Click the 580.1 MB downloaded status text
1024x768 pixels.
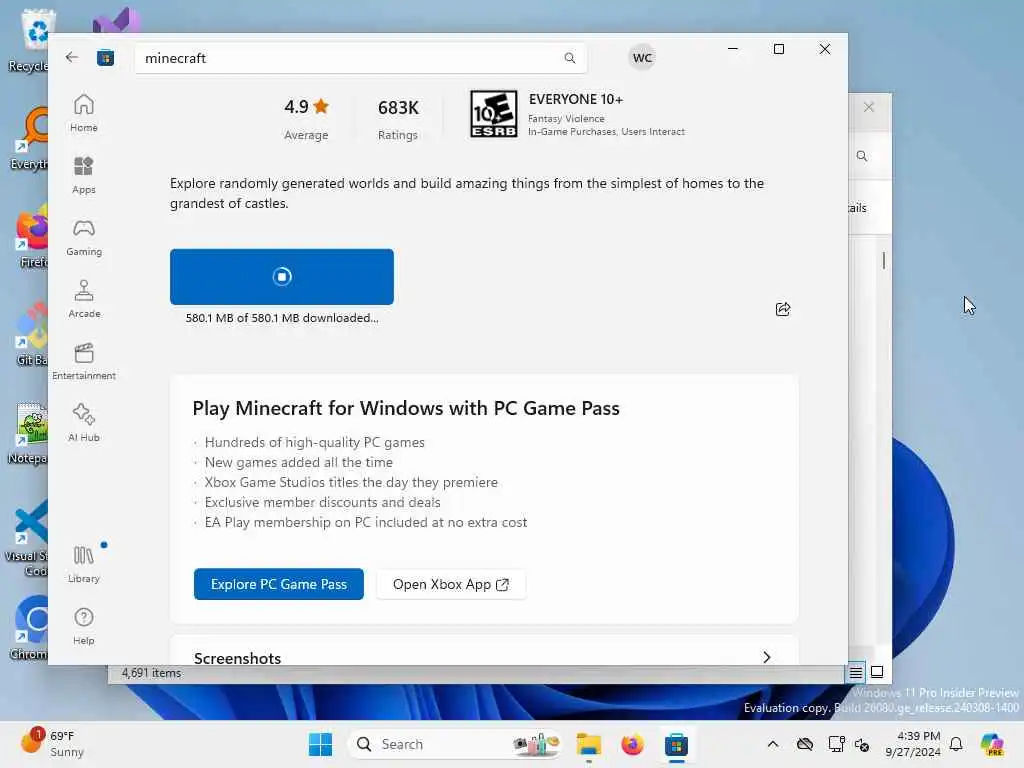[x=282, y=318]
